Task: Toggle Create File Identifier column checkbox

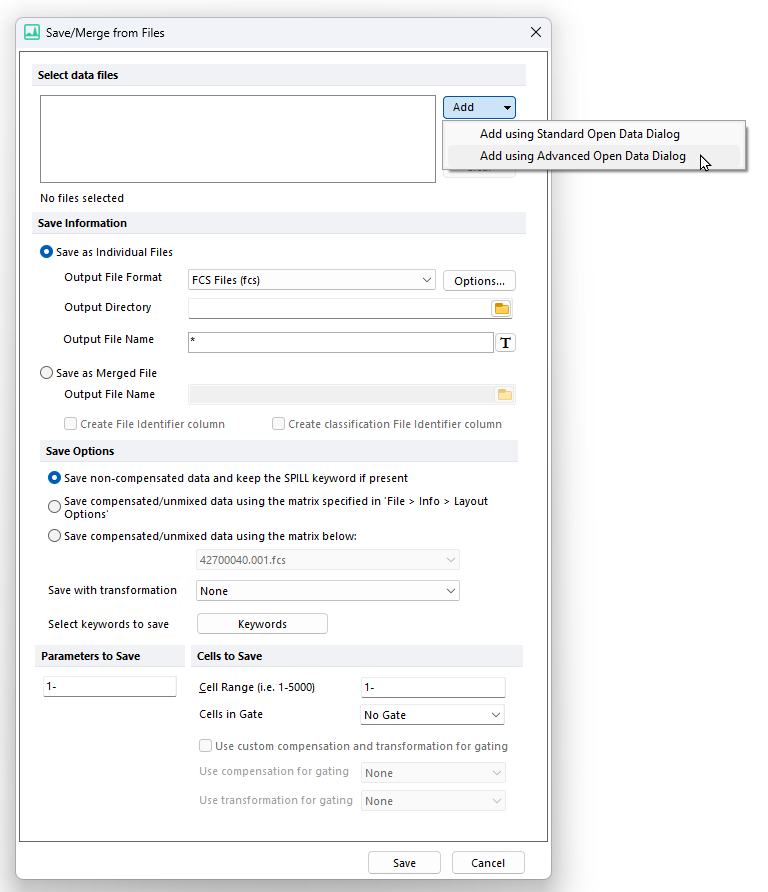Action: 71,424
